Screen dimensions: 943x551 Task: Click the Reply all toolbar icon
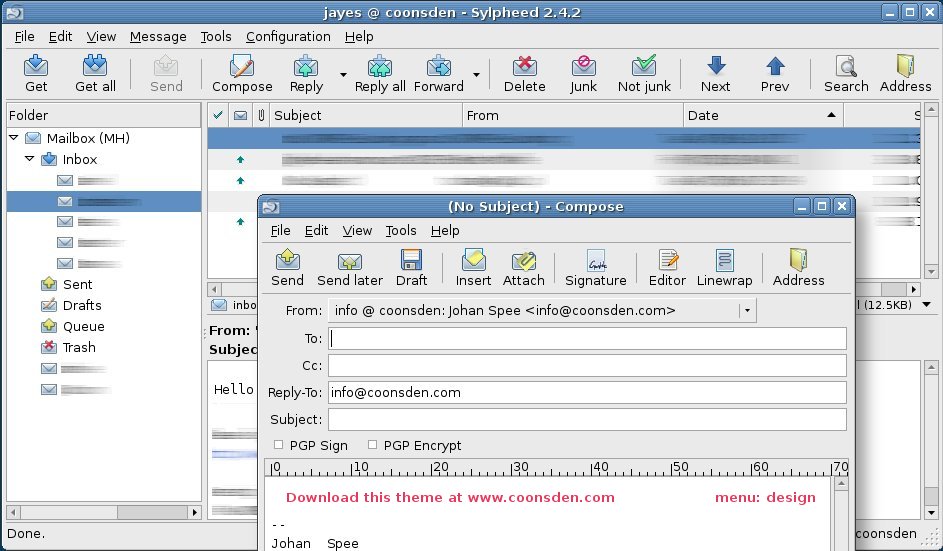coord(379,66)
